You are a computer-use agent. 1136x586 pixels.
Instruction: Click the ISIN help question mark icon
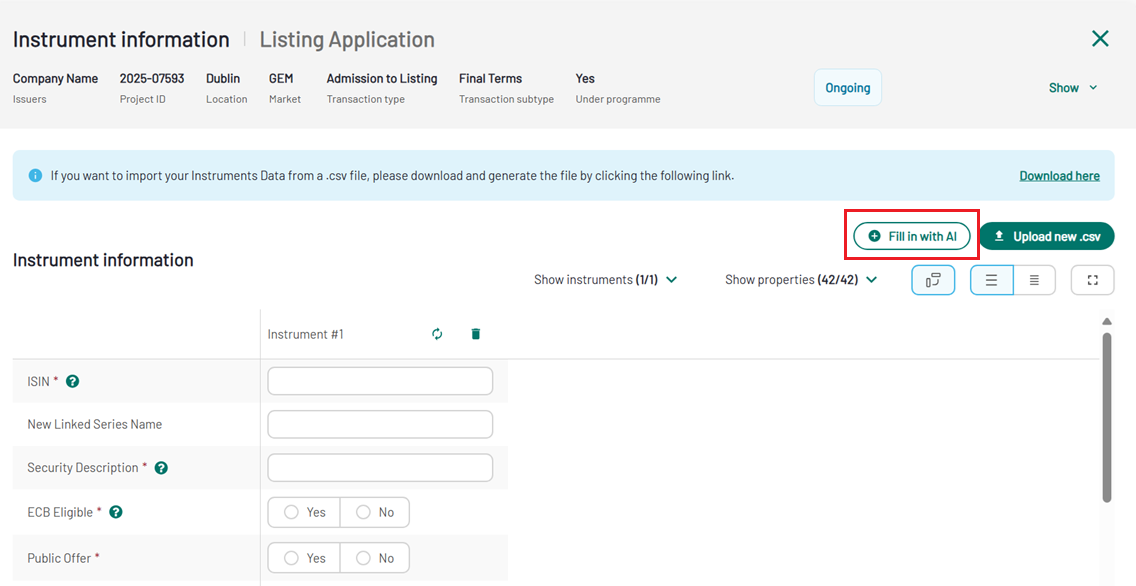tap(73, 381)
